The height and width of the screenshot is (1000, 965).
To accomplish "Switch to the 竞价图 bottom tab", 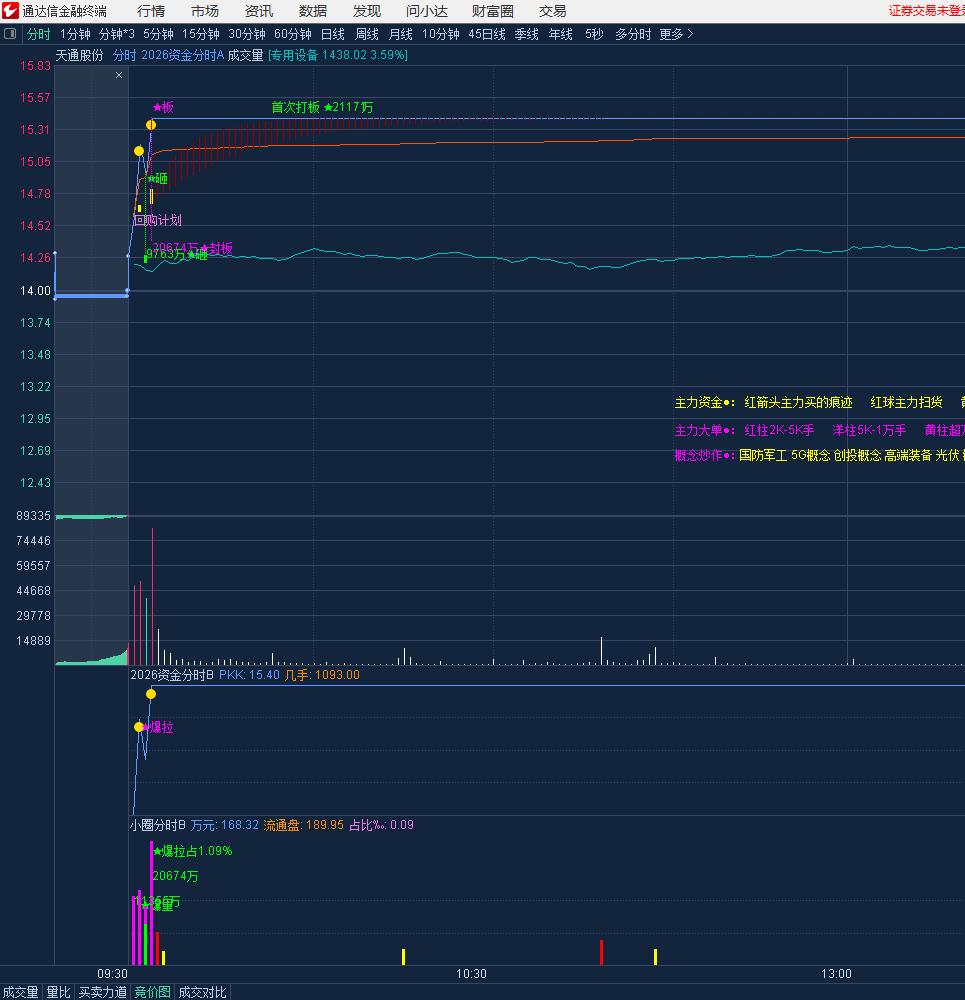I will 152,992.
